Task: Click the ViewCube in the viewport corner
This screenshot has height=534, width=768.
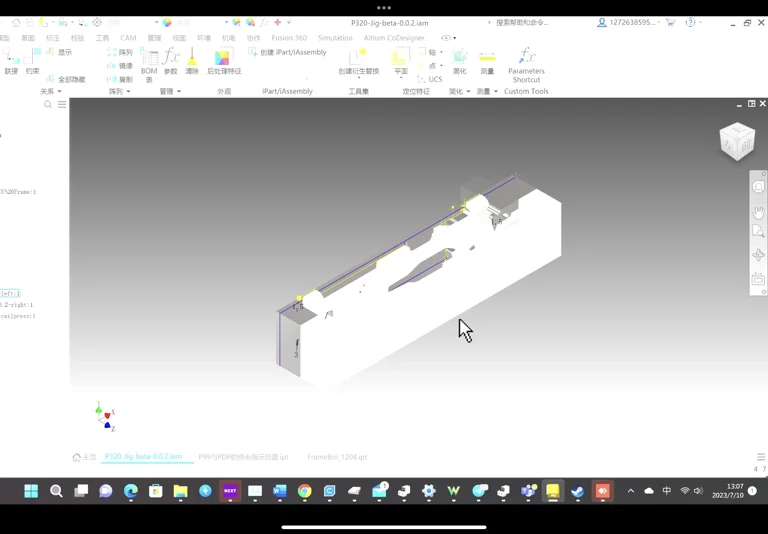Action: tap(737, 142)
